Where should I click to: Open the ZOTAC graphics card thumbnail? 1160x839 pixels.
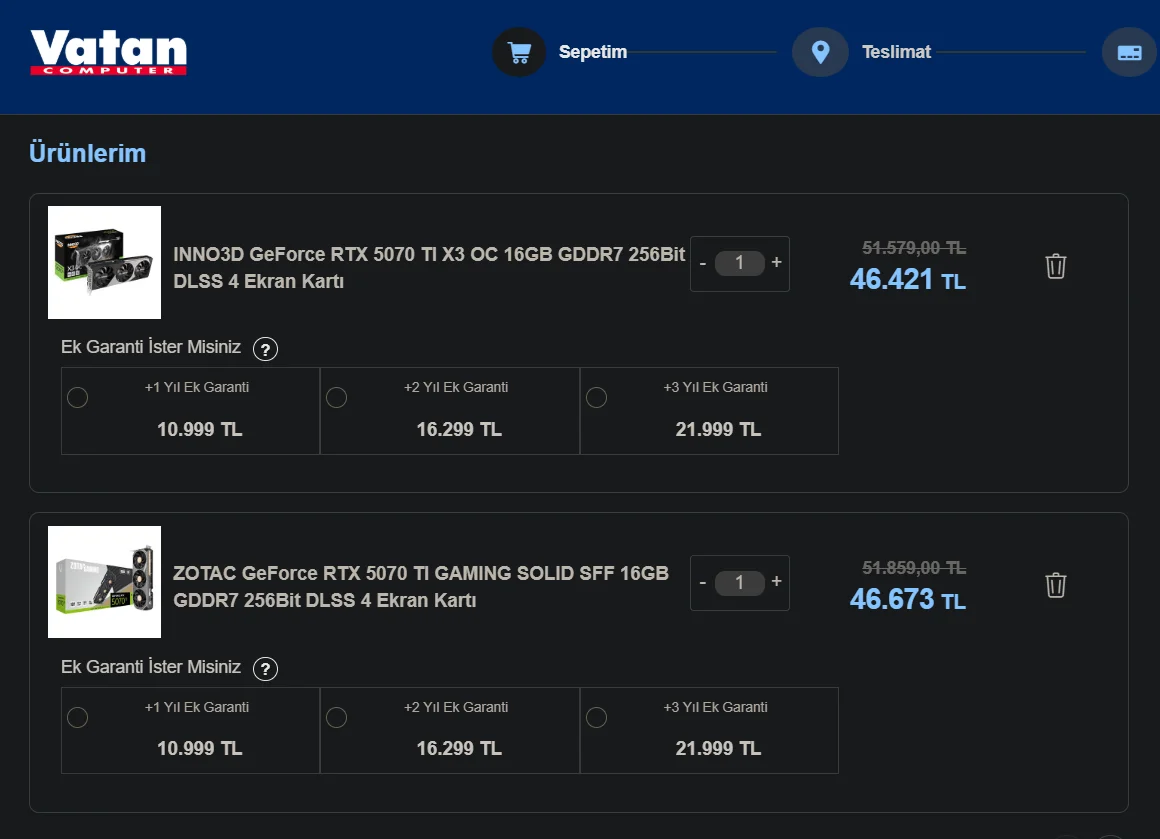click(x=104, y=582)
